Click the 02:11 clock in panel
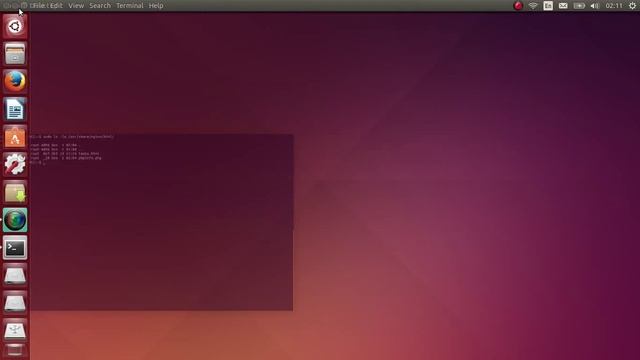 (x=614, y=6)
